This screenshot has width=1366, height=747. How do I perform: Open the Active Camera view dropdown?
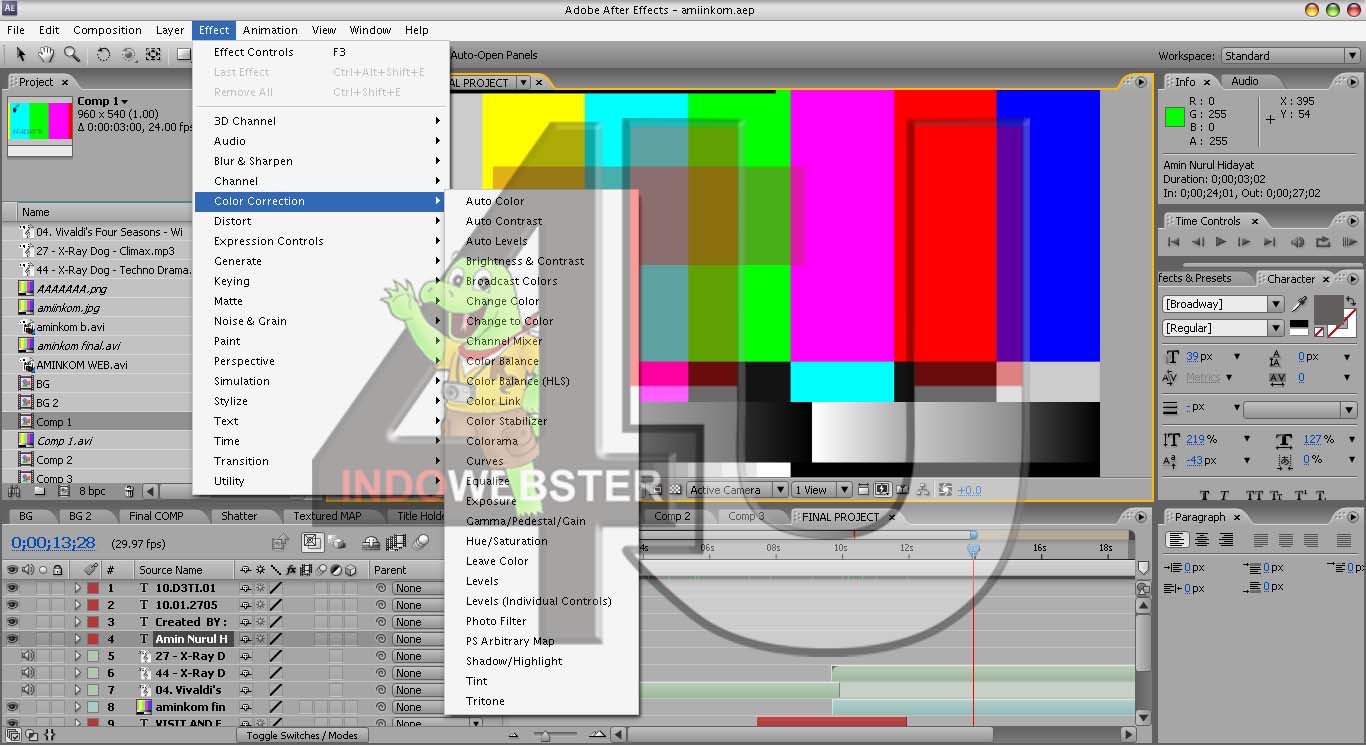click(x=737, y=490)
